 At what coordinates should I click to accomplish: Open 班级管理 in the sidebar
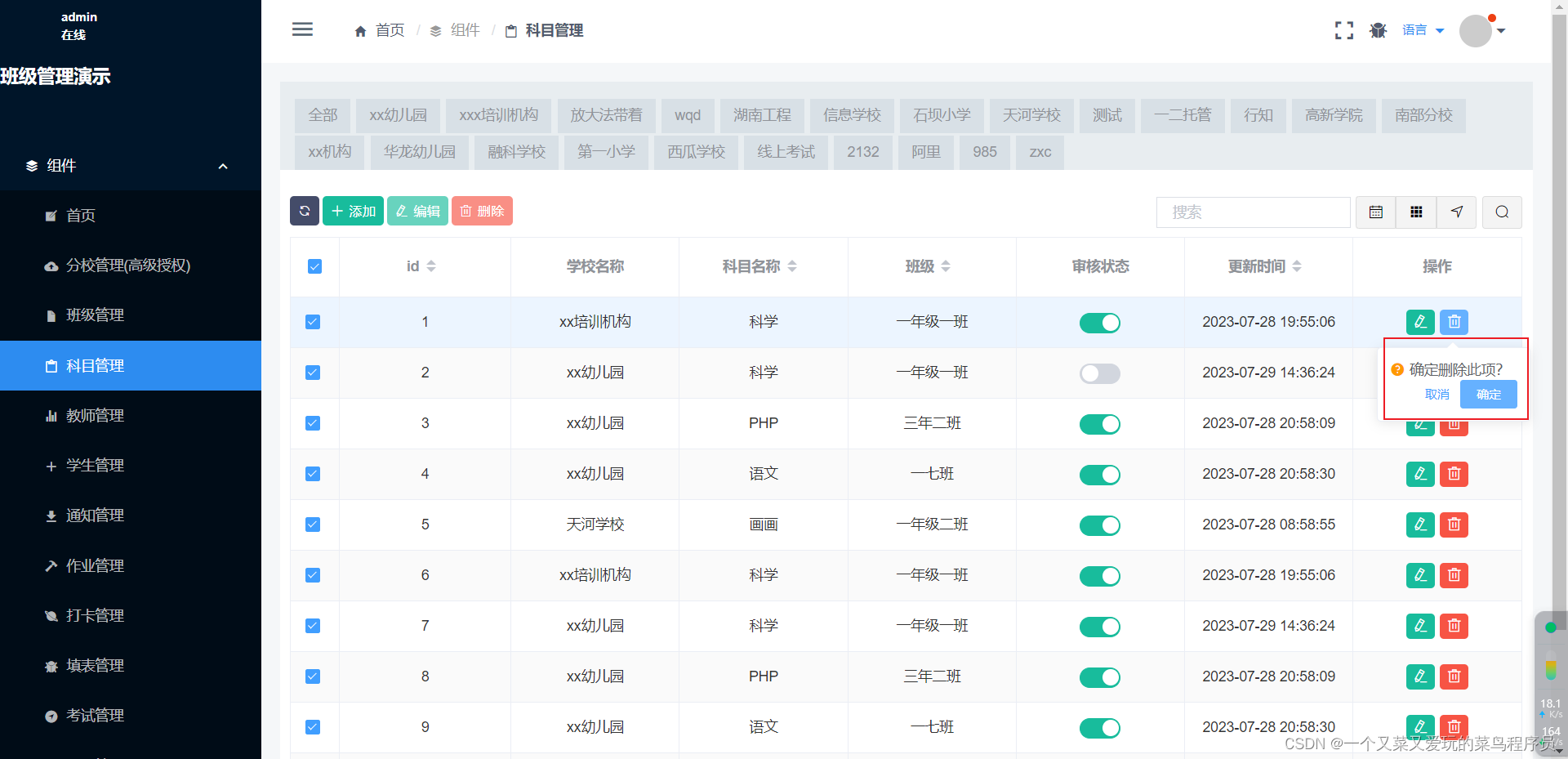coord(131,315)
